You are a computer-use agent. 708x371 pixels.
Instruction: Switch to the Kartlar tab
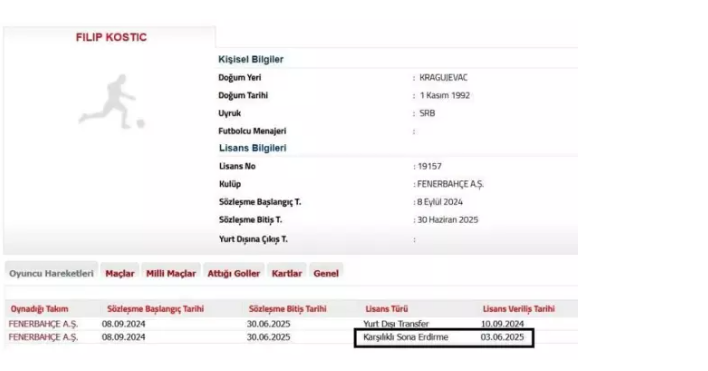click(287, 274)
